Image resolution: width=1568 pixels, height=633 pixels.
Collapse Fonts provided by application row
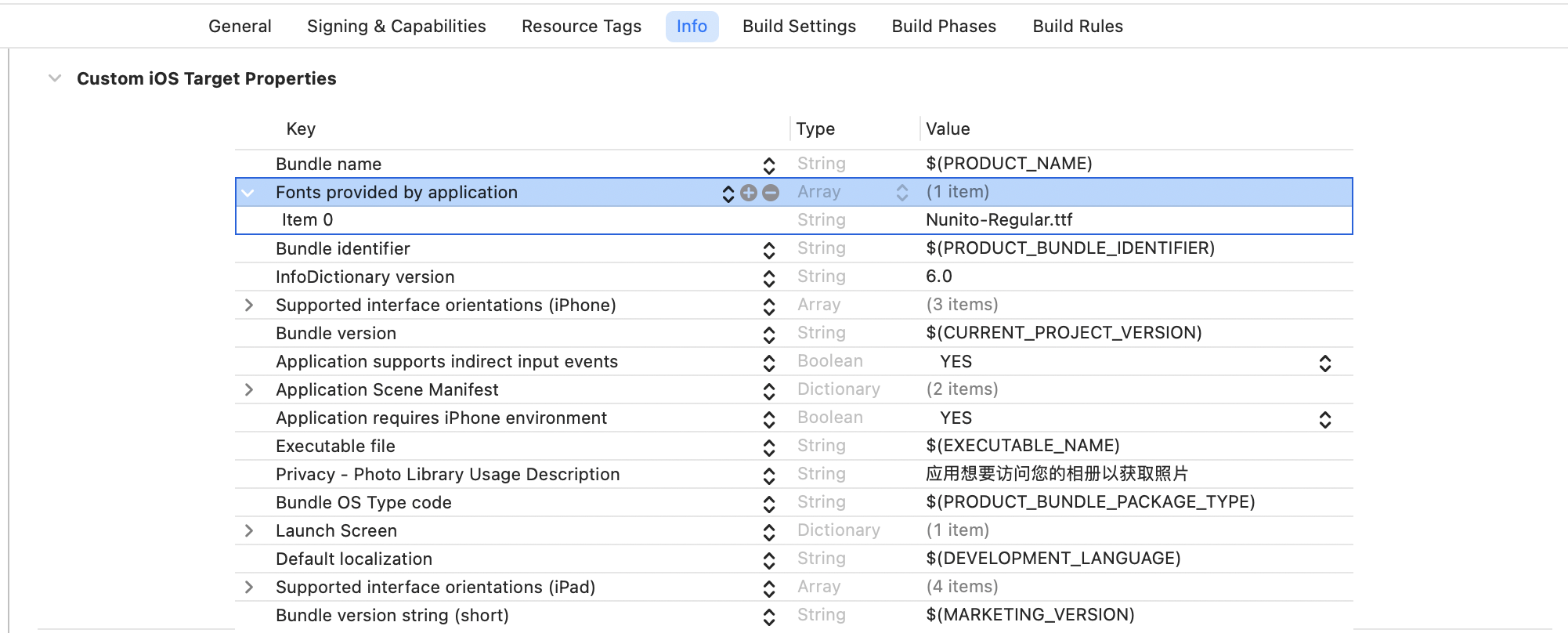(248, 193)
